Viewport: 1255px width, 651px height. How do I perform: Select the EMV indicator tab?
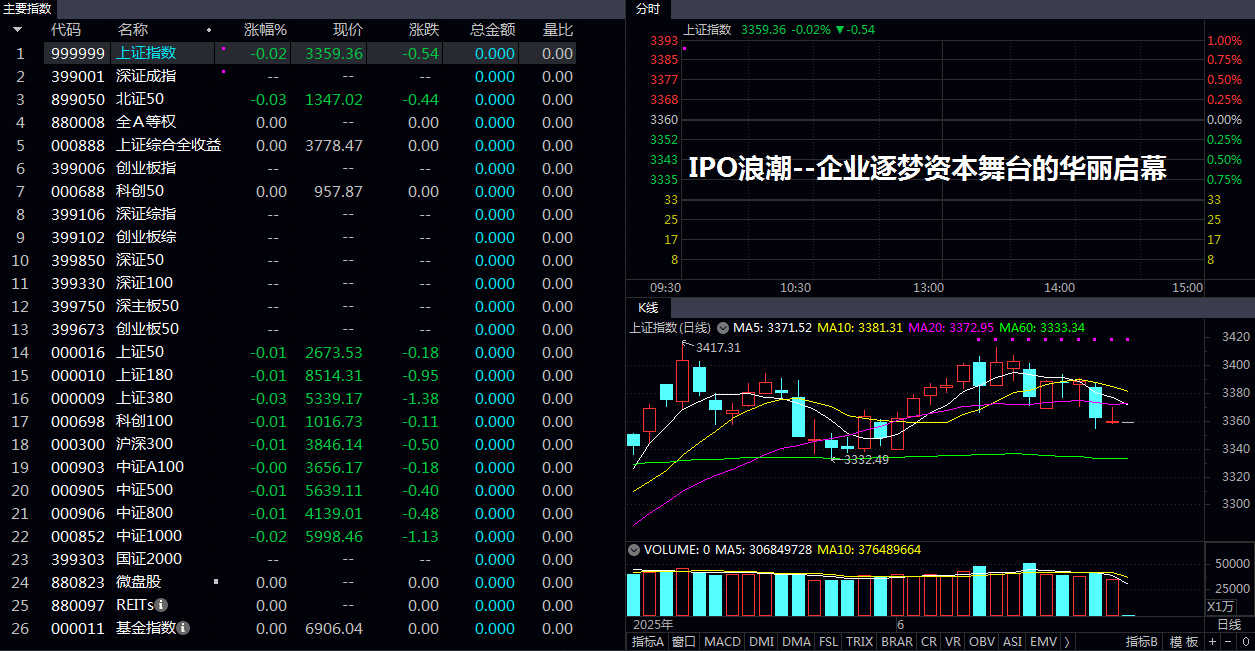click(x=1043, y=642)
